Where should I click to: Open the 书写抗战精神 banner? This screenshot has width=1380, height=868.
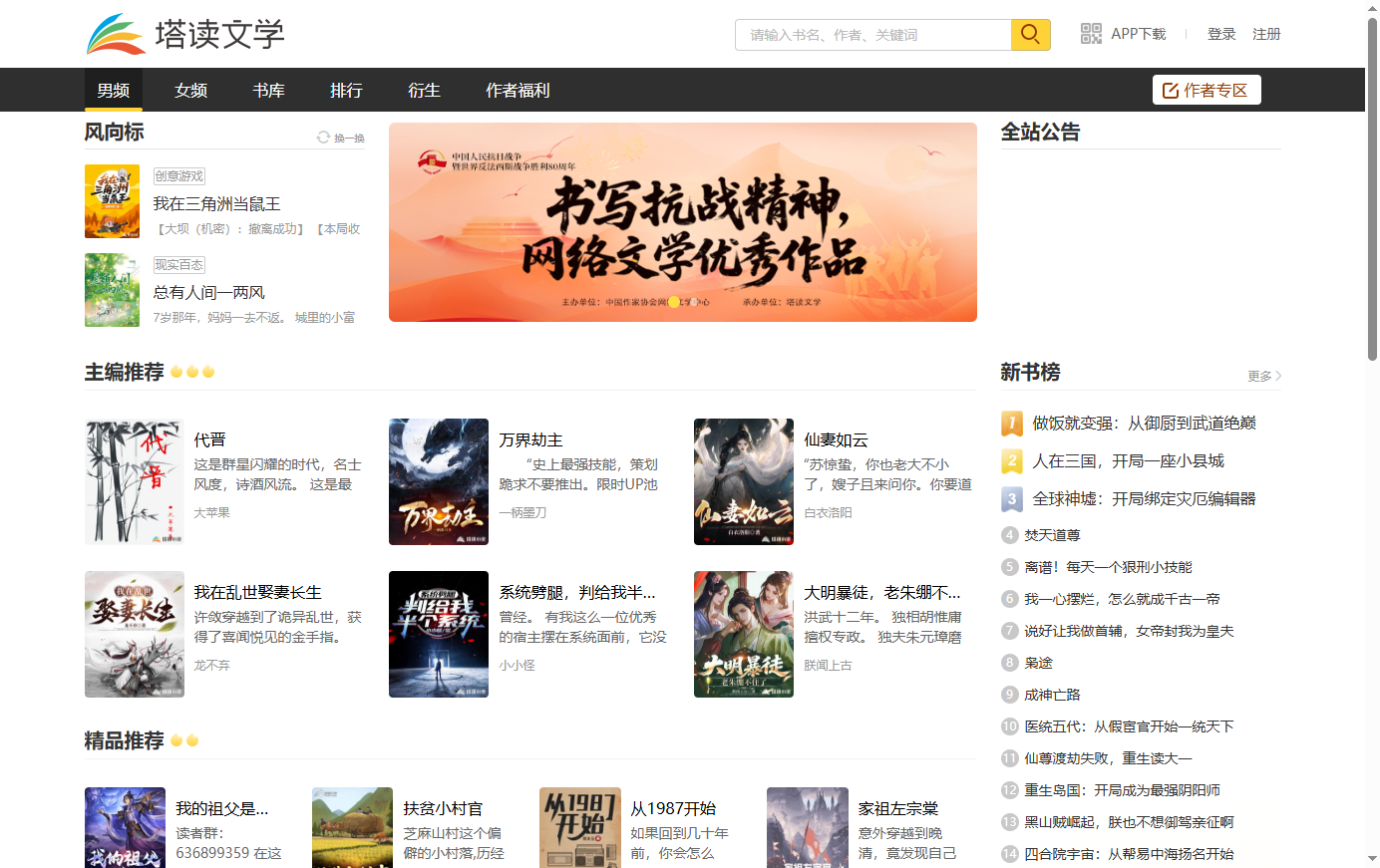[x=683, y=222]
